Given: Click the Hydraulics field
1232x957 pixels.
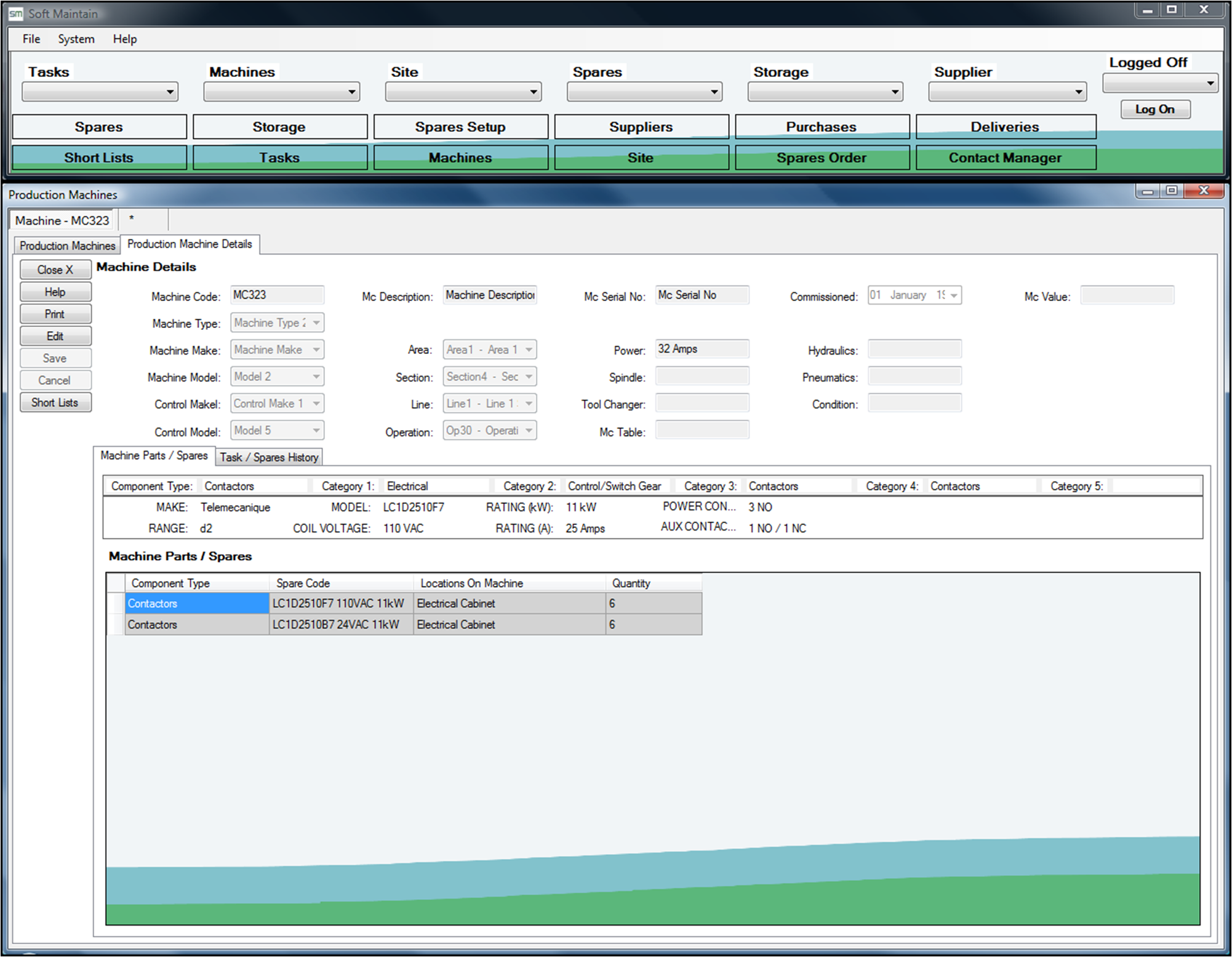Looking at the screenshot, I should 915,349.
